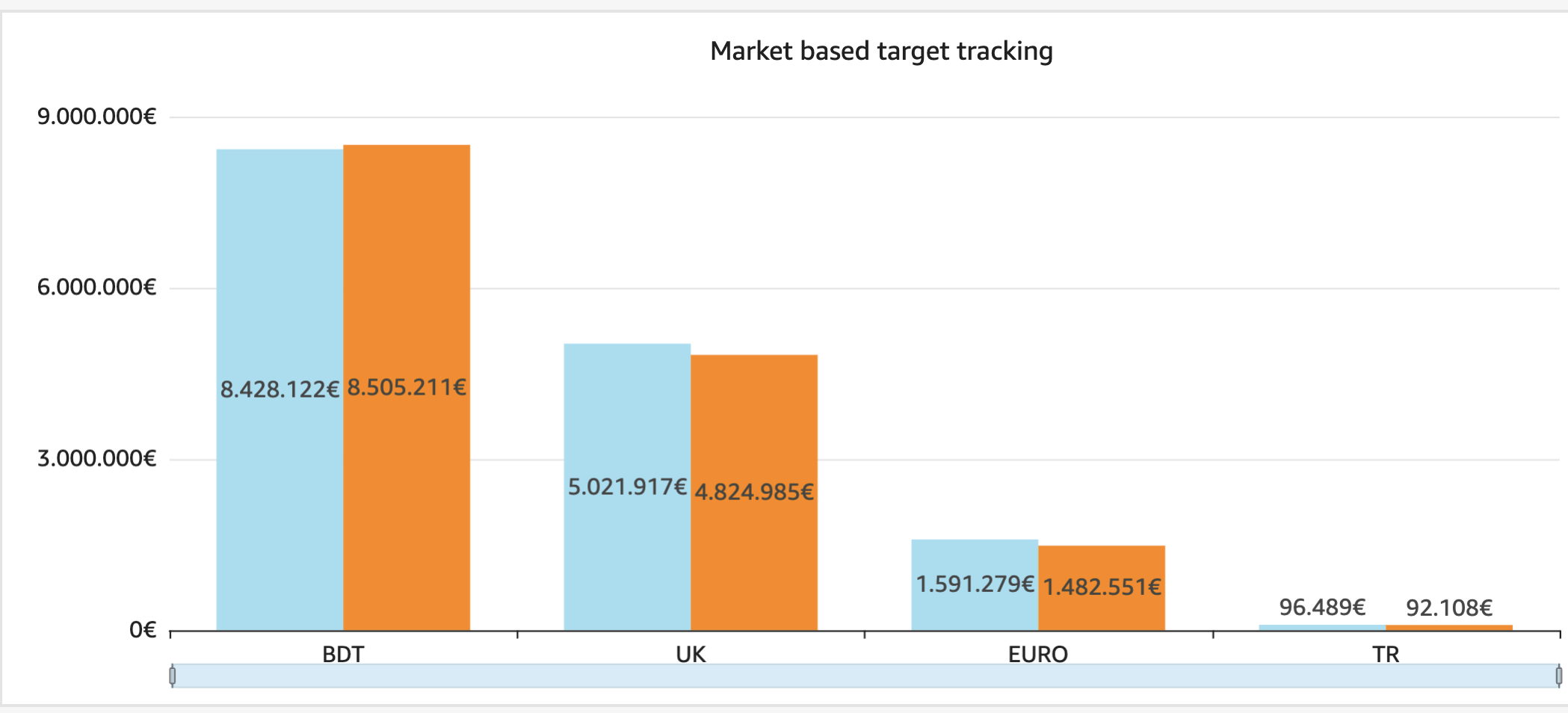This screenshot has width=1568, height=713.
Task: Click the chart title 'Market based target tracking'
Action: click(881, 51)
